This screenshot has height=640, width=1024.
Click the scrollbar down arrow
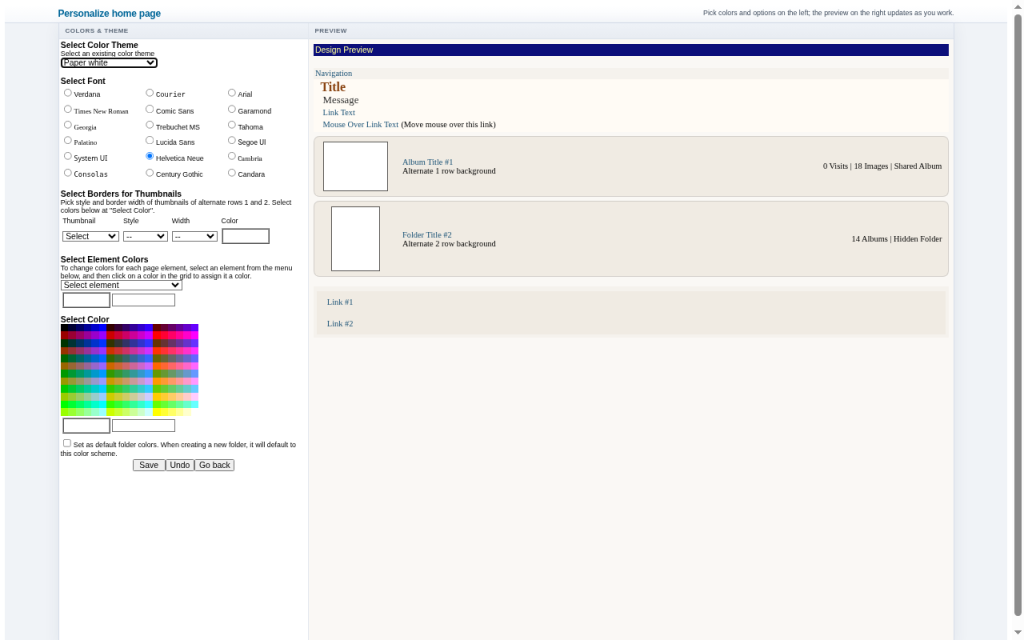(1017, 632)
